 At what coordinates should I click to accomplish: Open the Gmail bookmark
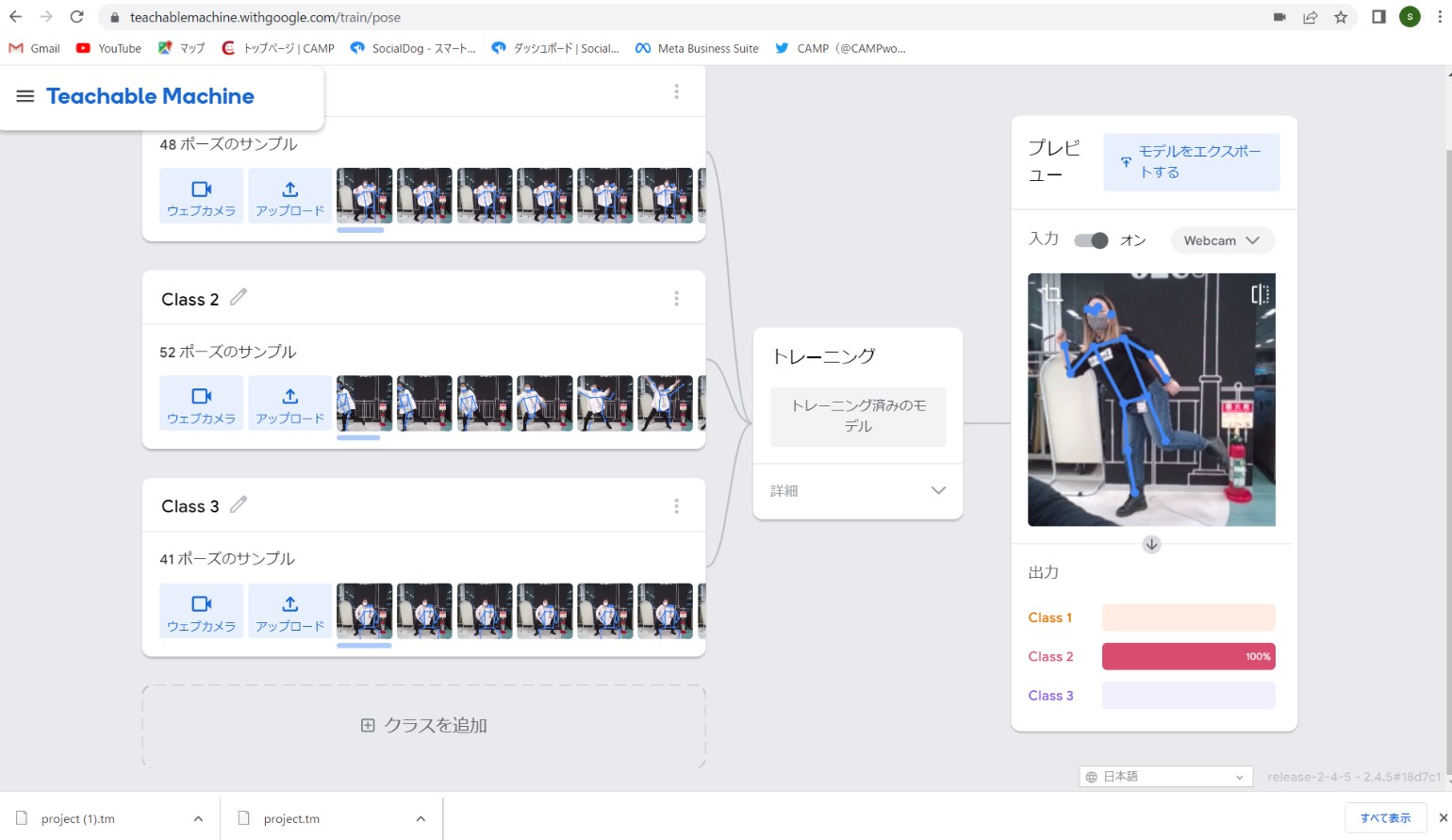34,48
